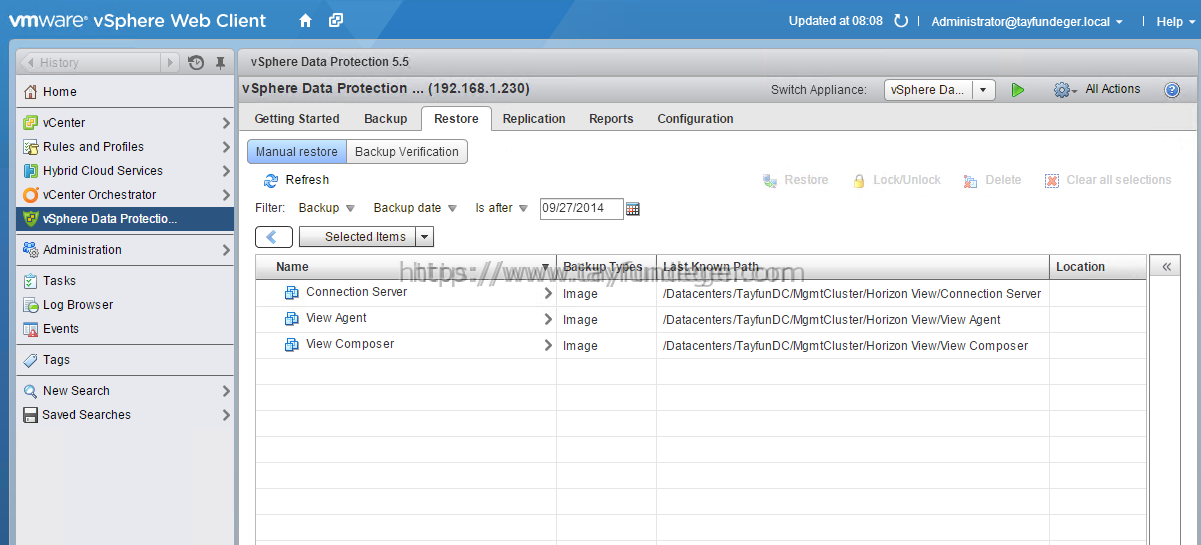
Task: Click the New Search magnifier icon
Action: pos(31,391)
